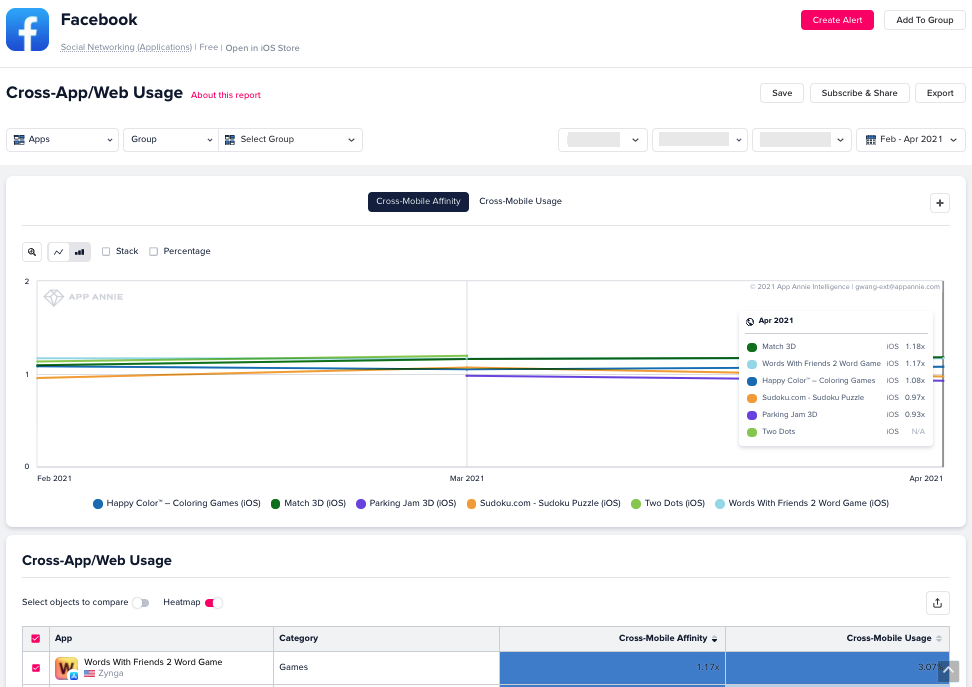Sort by Cross-Mobile Usage column arrows
Viewport: 972px width, 687px height.
coord(939,639)
